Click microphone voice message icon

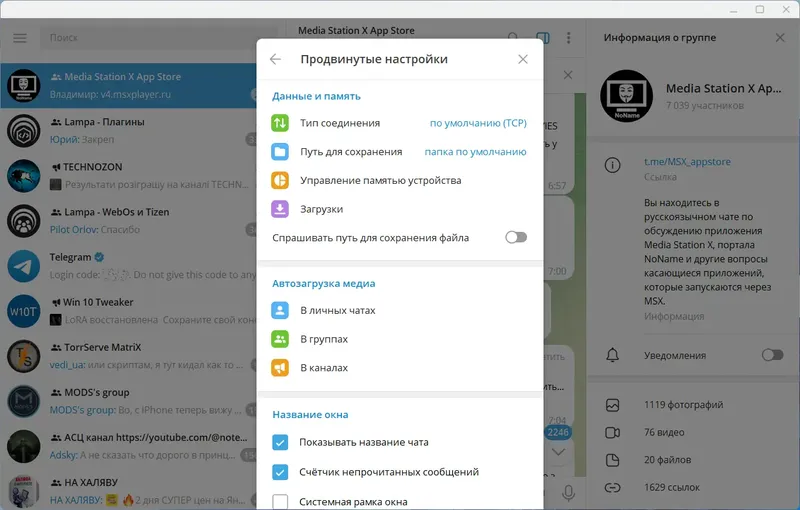click(x=568, y=493)
